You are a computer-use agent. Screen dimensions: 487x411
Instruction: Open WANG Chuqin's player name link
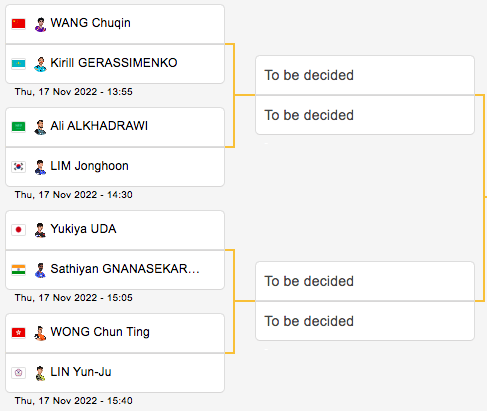click(90, 23)
